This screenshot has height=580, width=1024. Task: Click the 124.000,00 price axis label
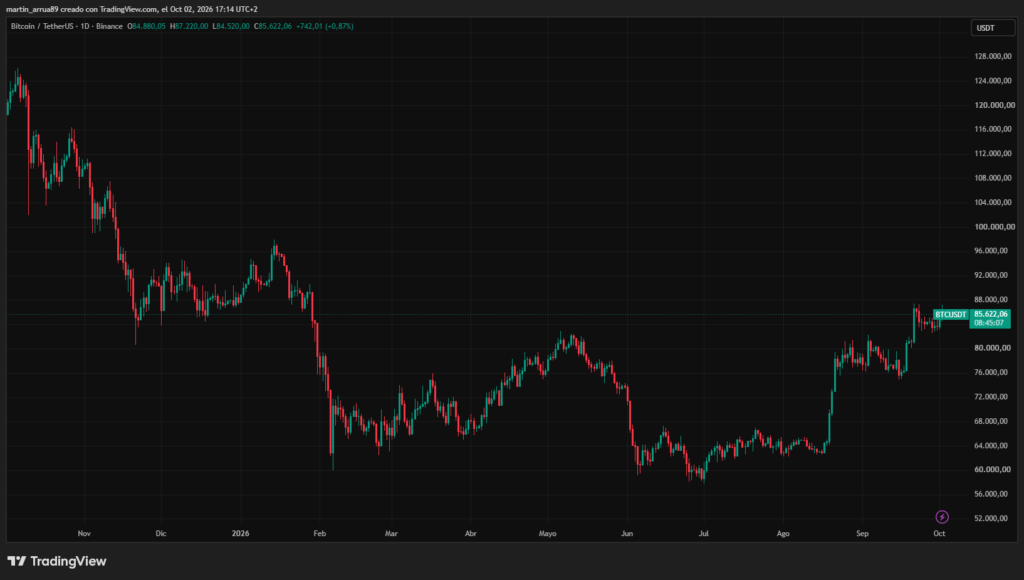[995, 80]
